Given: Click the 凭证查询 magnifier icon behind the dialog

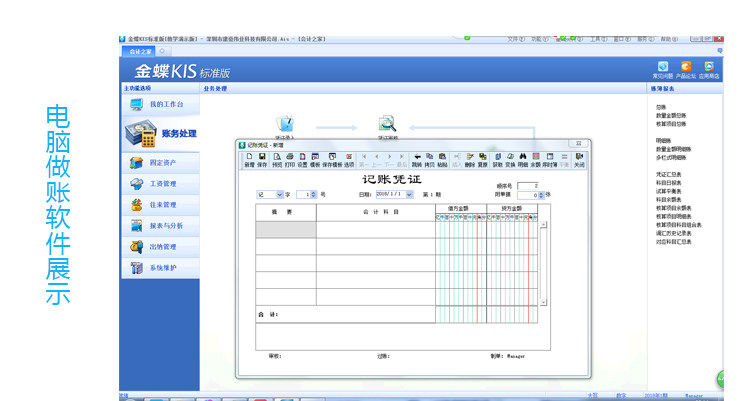Looking at the screenshot, I should (387, 125).
